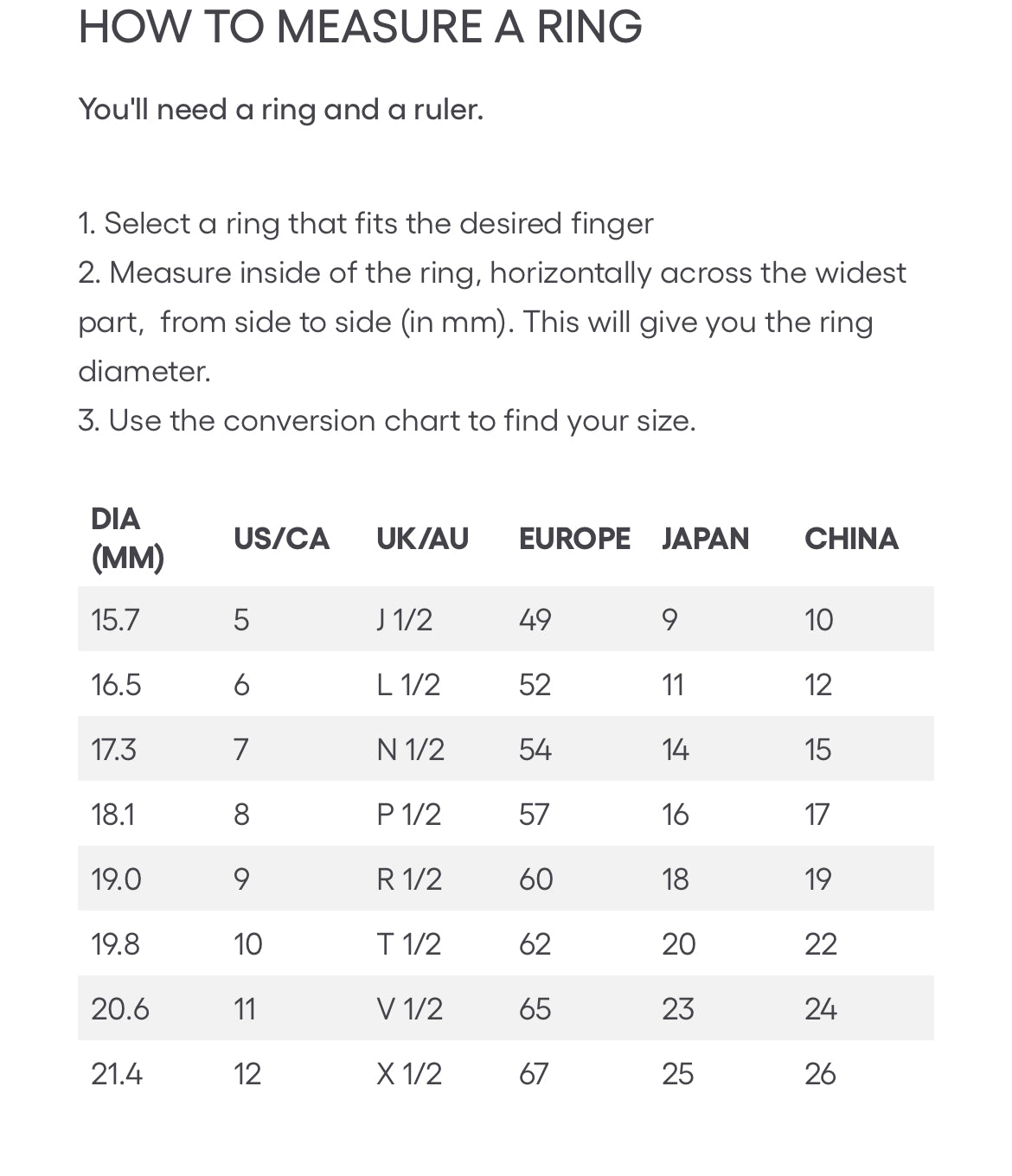Select China size 24 cell
This screenshot has width=1012, height=1176.
(820, 1009)
